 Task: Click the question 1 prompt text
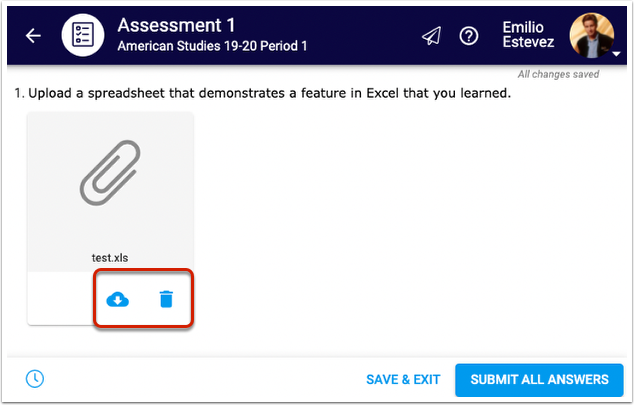[x=270, y=94]
